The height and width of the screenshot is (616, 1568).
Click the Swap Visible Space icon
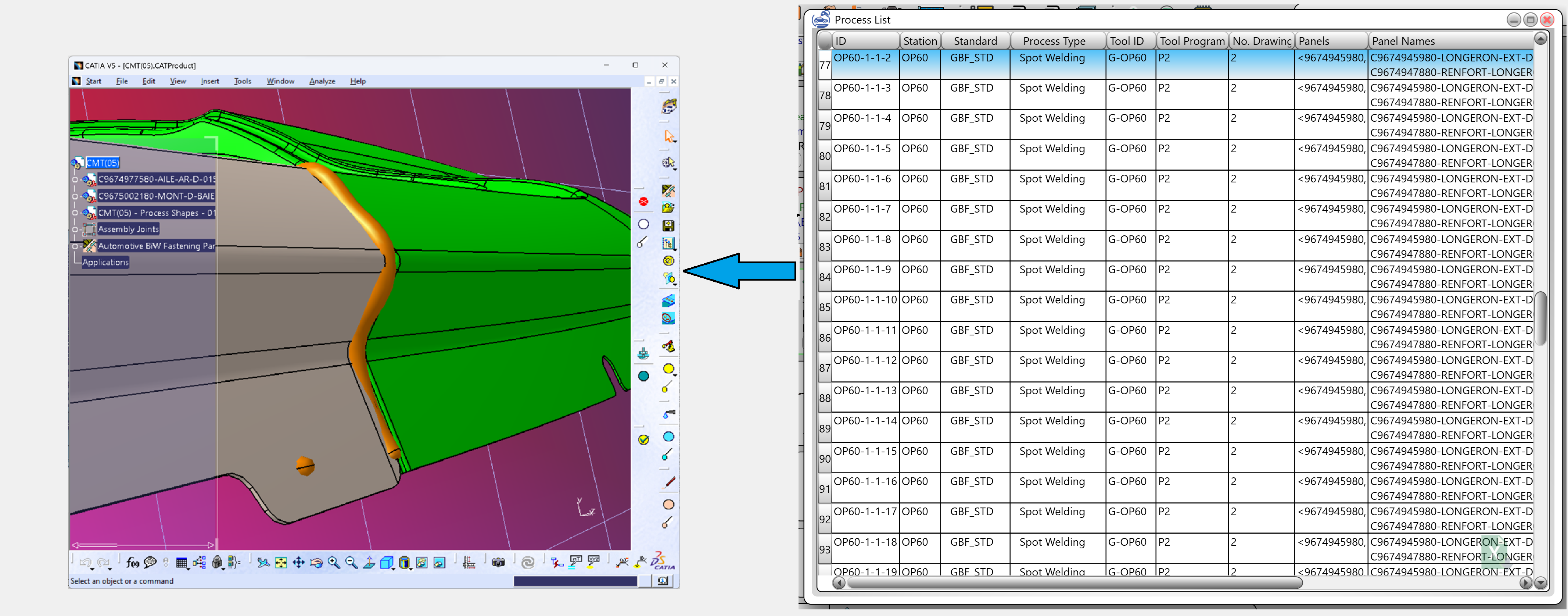(439, 562)
